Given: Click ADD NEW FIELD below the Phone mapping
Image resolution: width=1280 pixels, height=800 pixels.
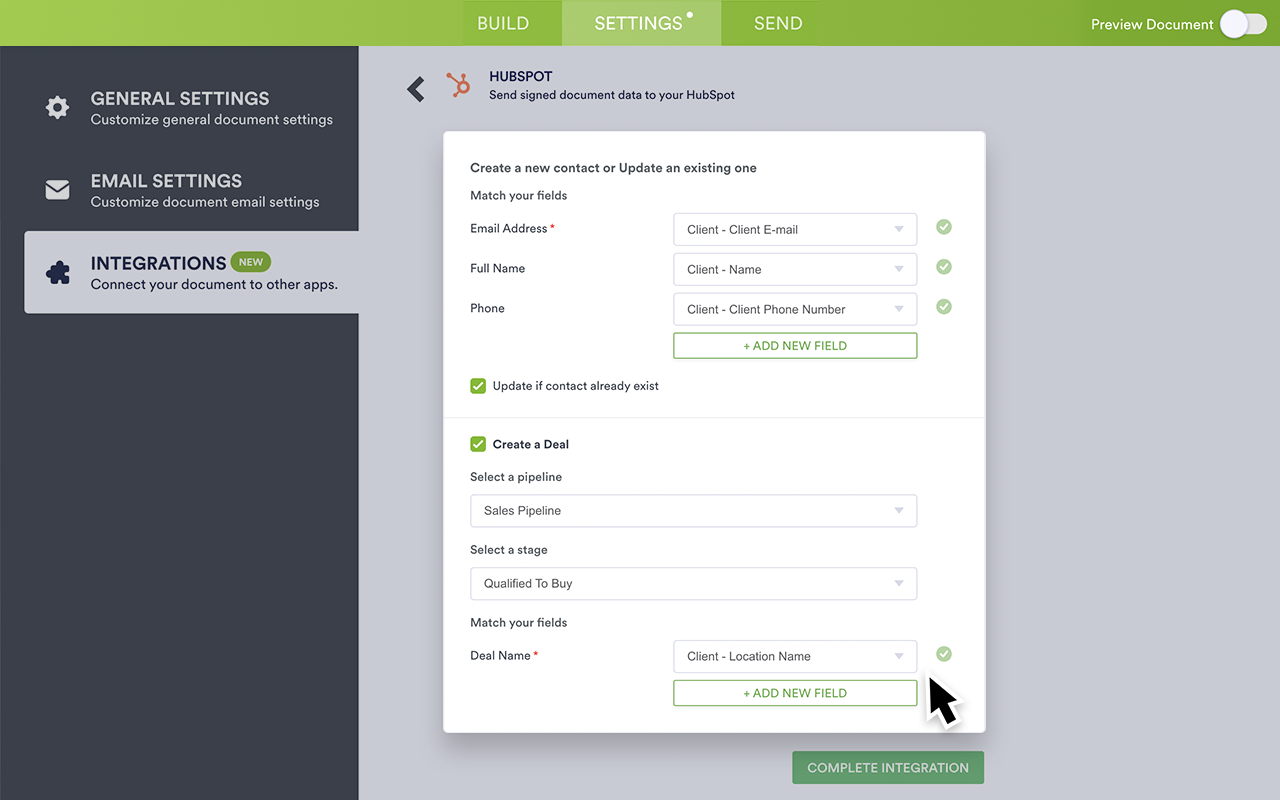Looking at the screenshot, I should tap(795, 345).
